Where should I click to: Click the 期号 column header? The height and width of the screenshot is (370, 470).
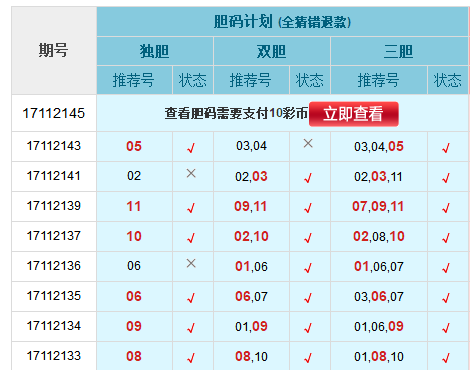(53, 50)
